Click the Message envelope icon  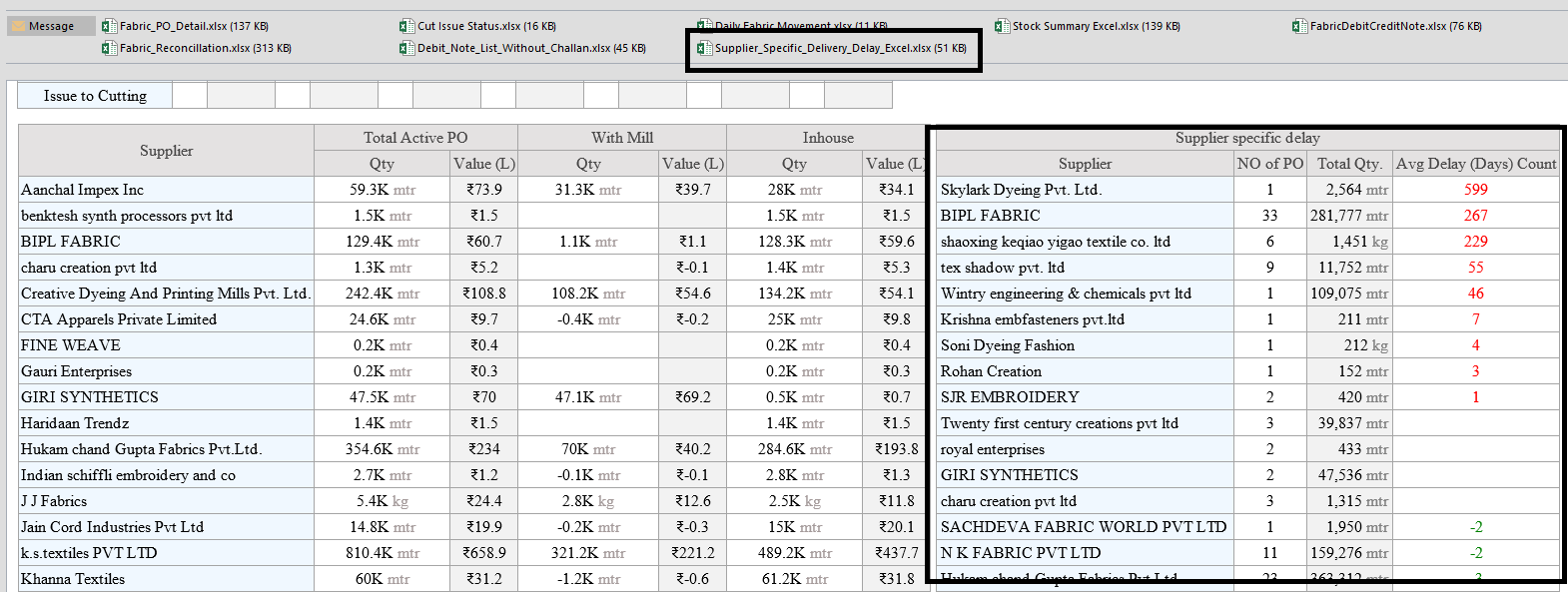point(18,26)
